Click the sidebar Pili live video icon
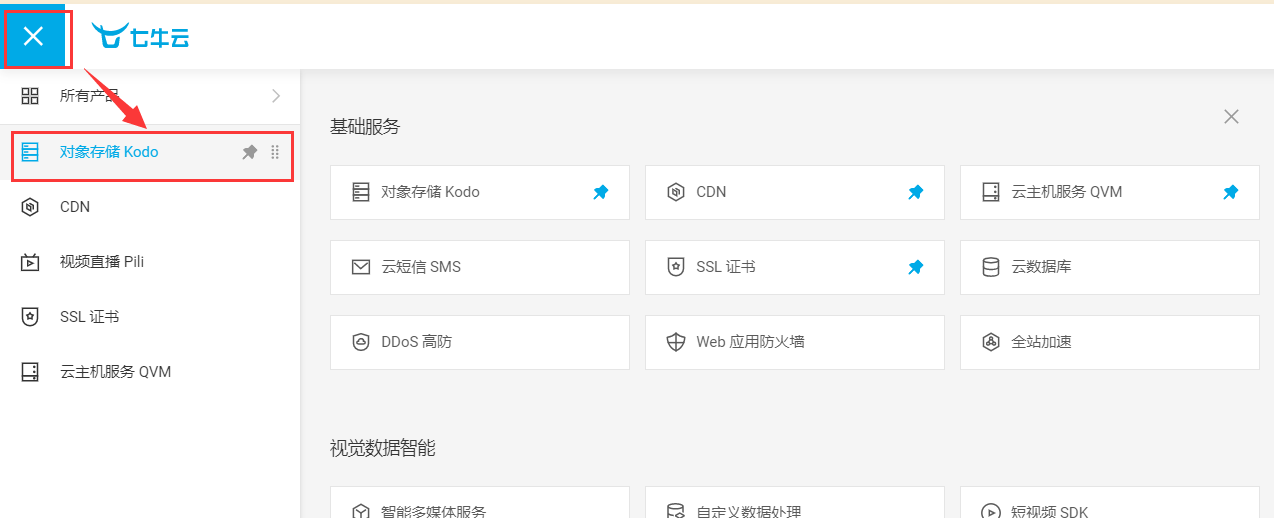This screenshot has width=1274, height=518. pos(30,262)
